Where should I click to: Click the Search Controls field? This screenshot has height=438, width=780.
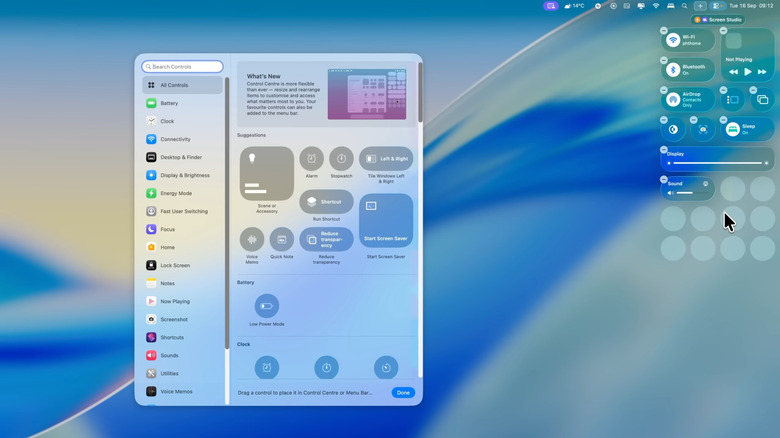(183, 67)
